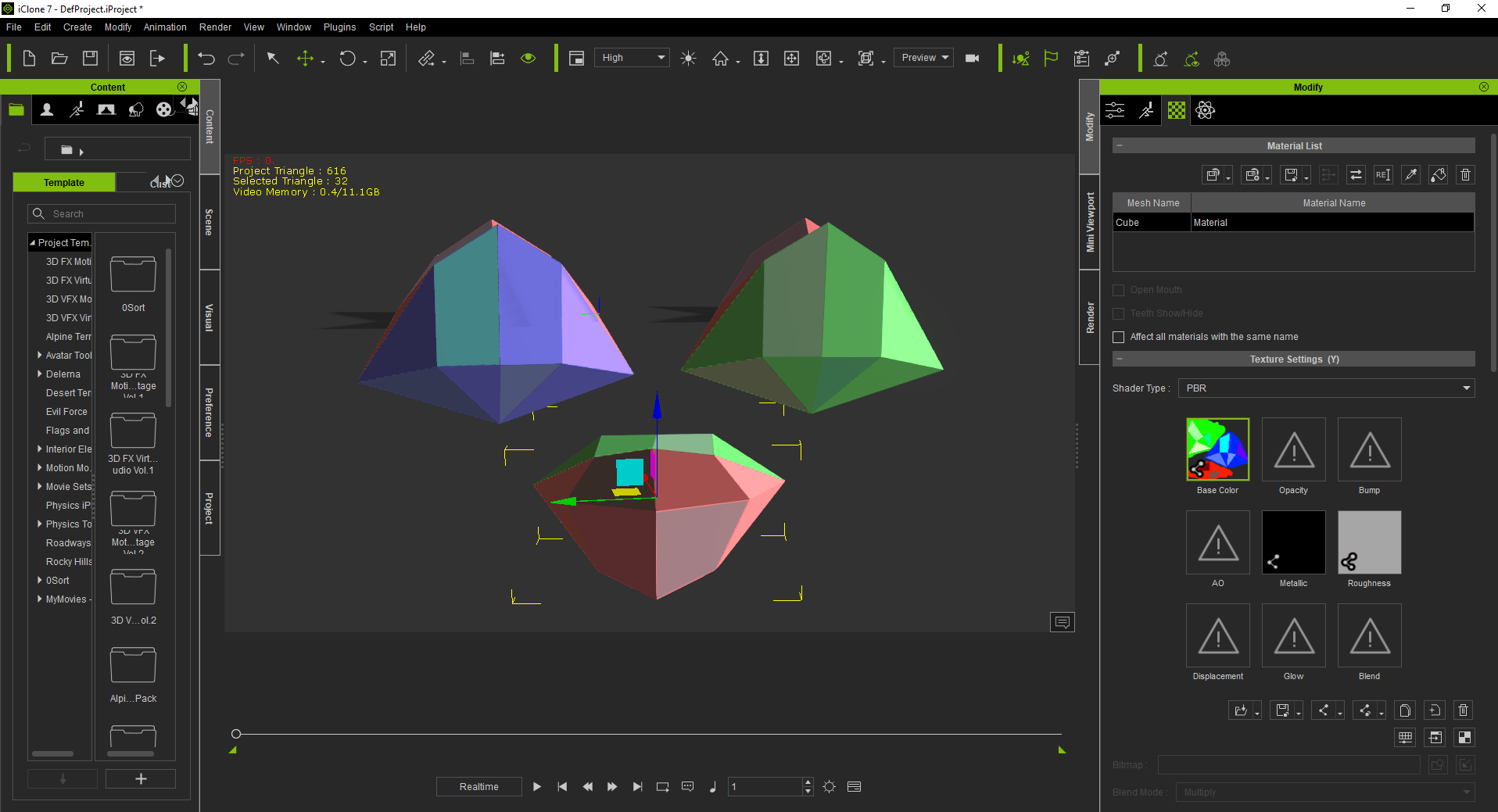Screen dimensions: 1498x812
Task: Click the light sun icon in toolbar
Action: 688,59
